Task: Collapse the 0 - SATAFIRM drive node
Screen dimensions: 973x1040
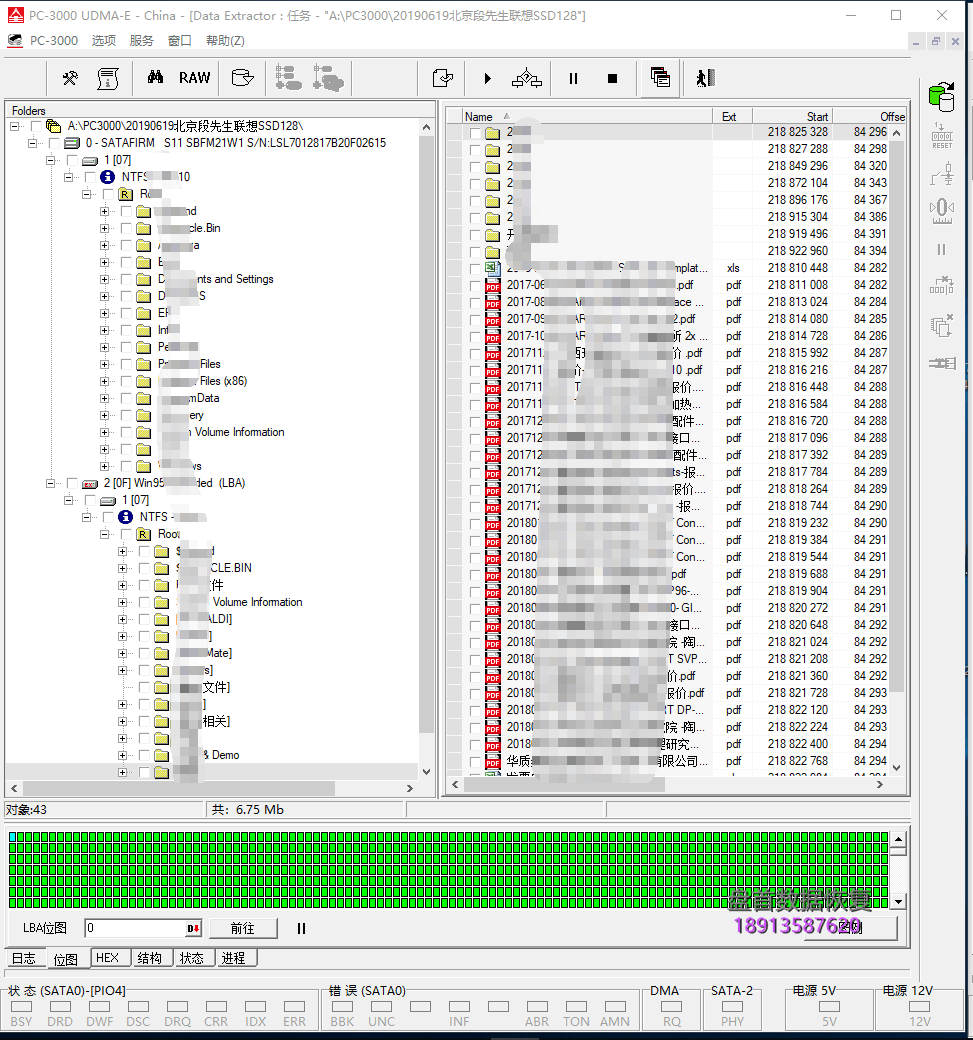Action: [x=32, y=143]
